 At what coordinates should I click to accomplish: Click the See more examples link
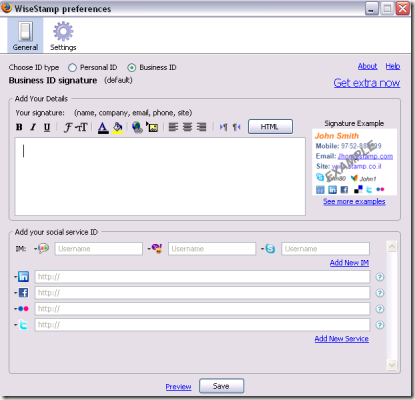pos(354,202)
